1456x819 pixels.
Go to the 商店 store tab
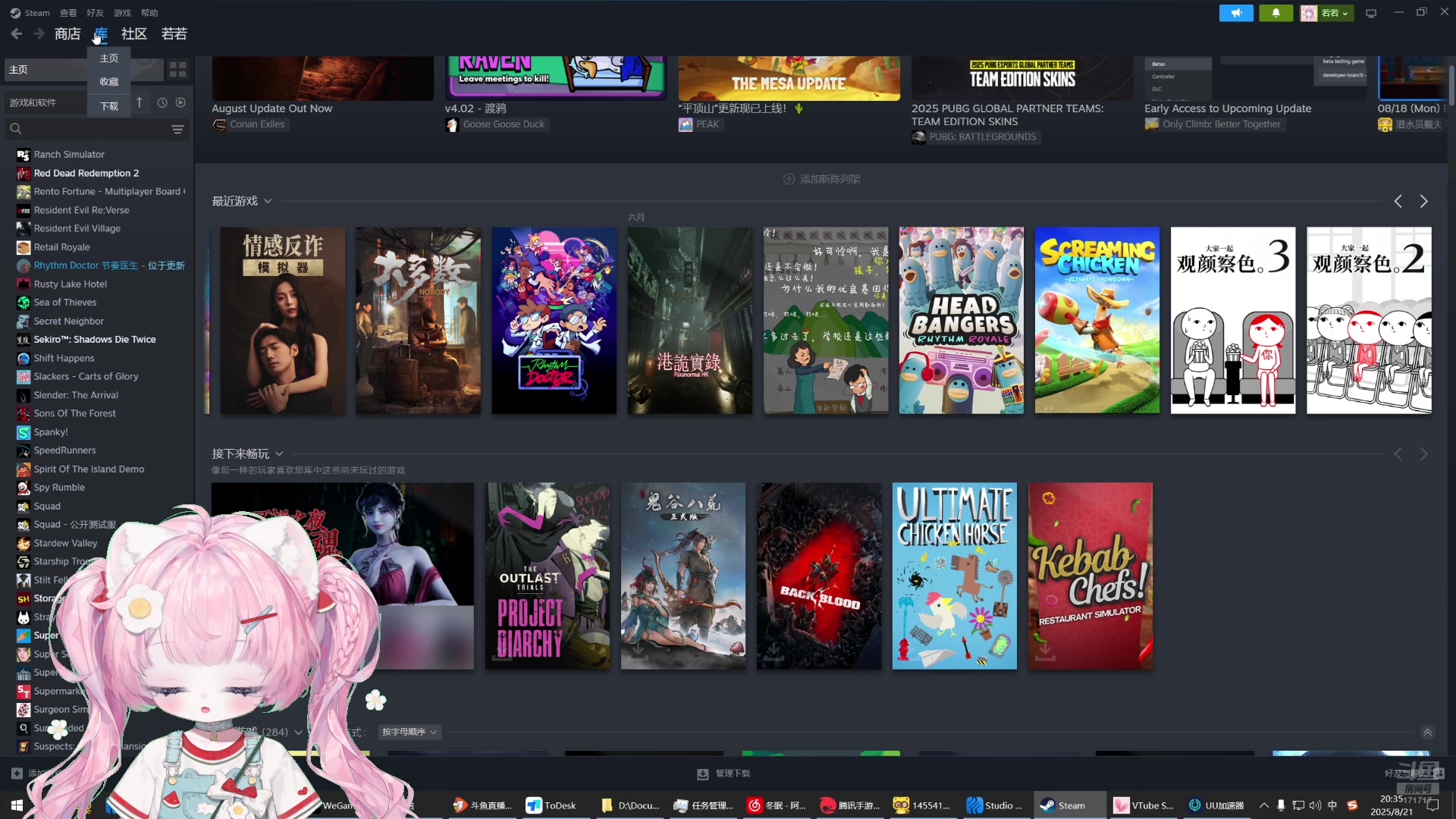point(67,34)
